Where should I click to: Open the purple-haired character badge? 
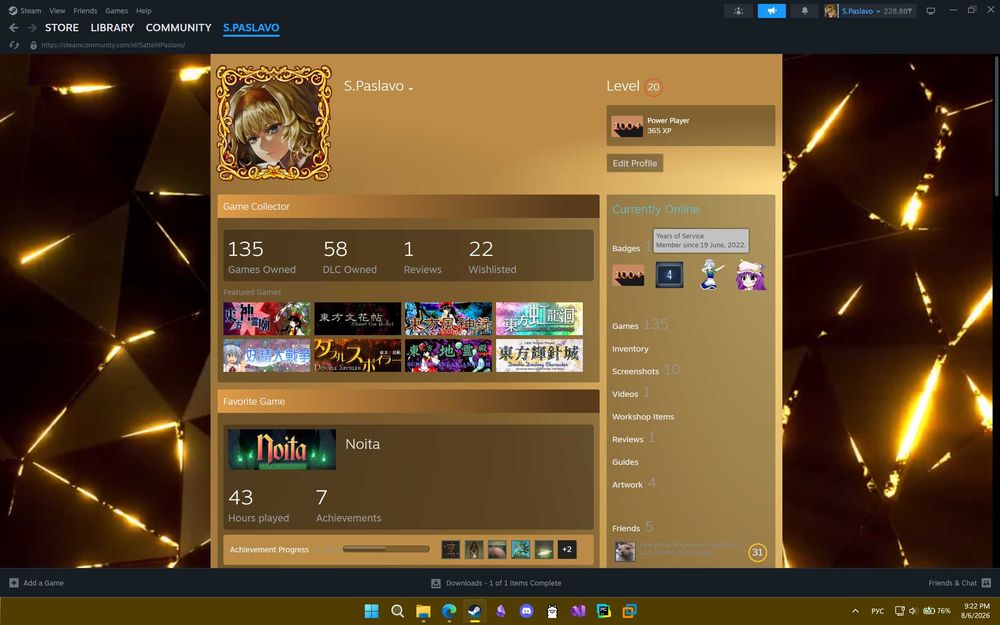coord(752,275)
